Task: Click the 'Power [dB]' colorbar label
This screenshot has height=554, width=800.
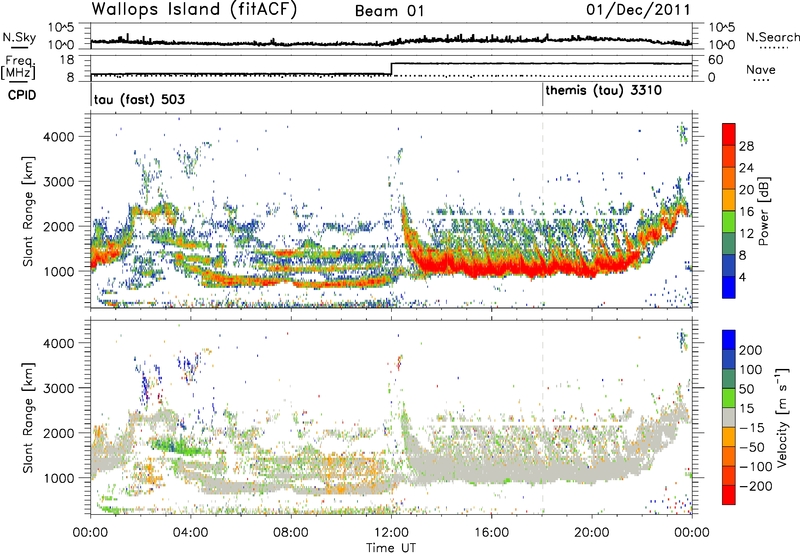Action: [763, 211]
